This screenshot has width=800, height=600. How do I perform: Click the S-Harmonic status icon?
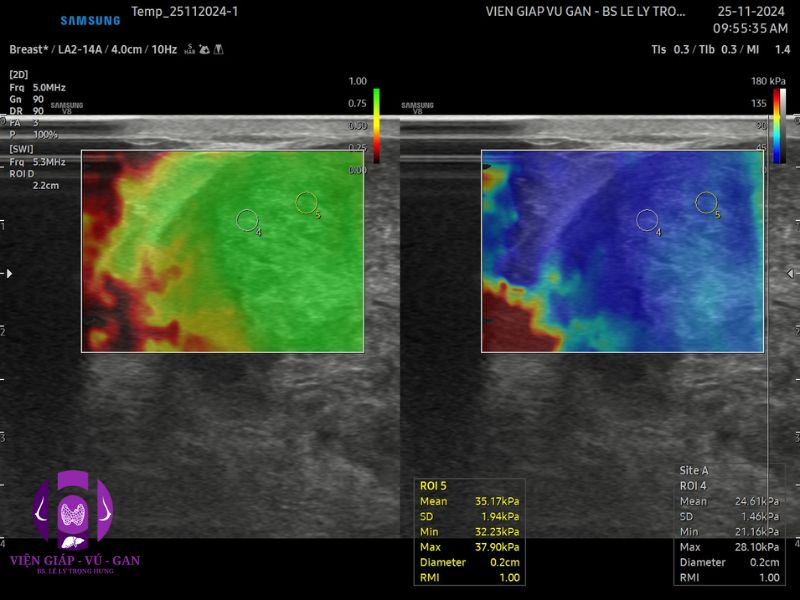[x=190, y=49]
